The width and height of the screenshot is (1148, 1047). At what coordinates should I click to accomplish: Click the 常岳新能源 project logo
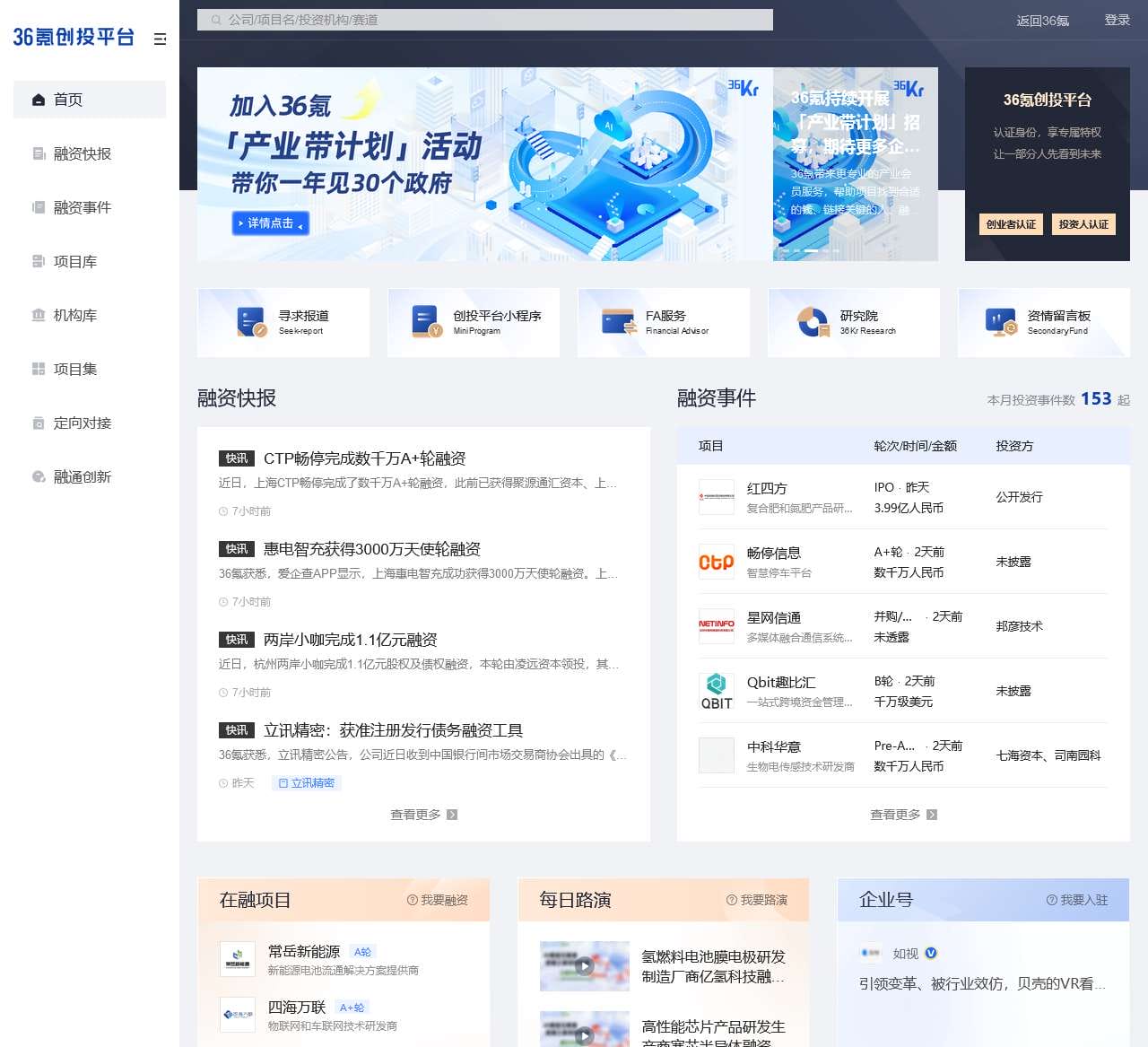pos(238,959)
